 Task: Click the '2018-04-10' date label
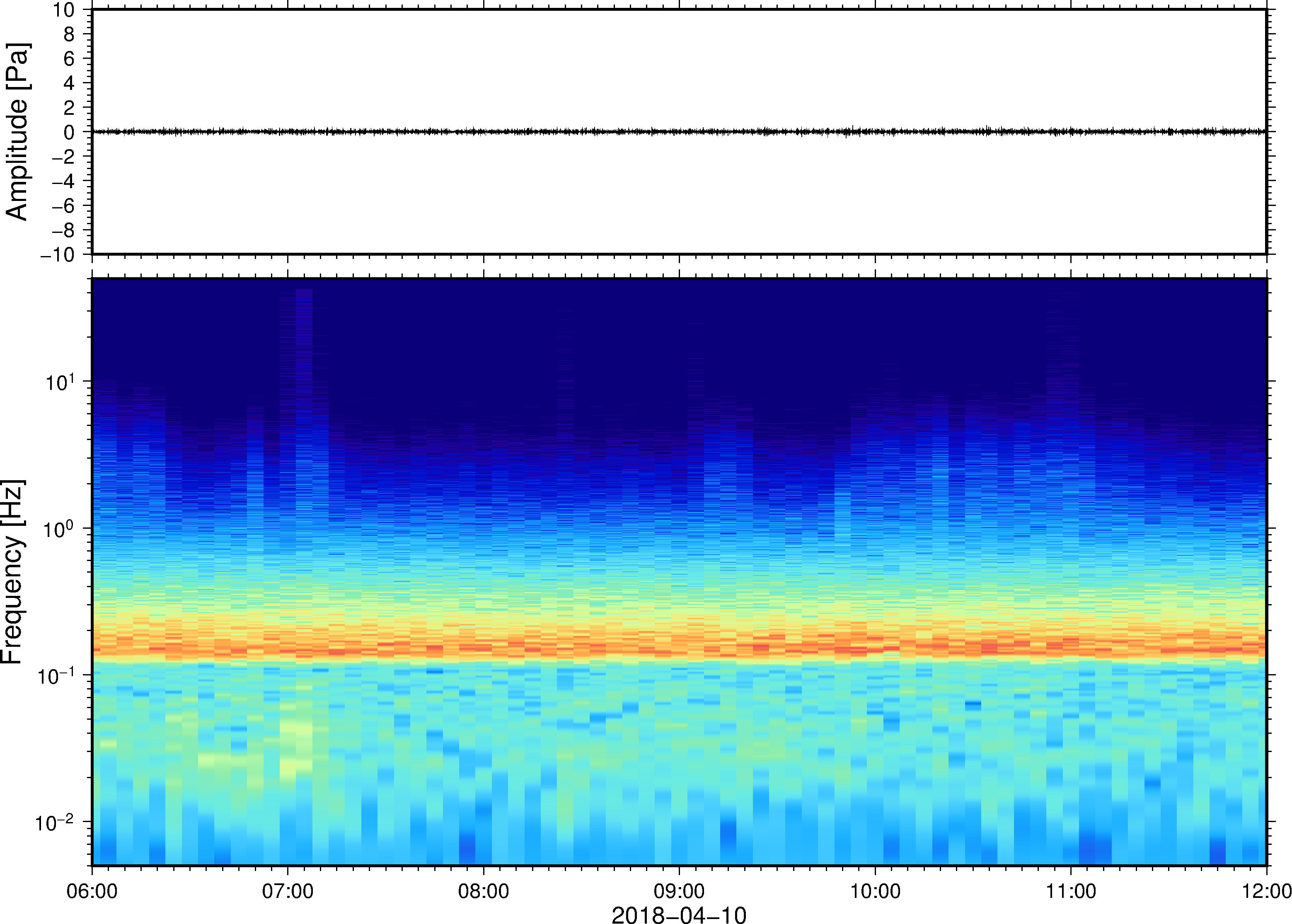(679, 914)
